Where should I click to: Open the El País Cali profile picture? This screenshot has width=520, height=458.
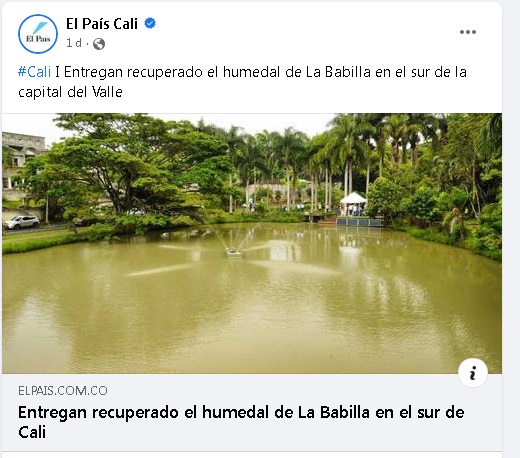click(38, 34)
